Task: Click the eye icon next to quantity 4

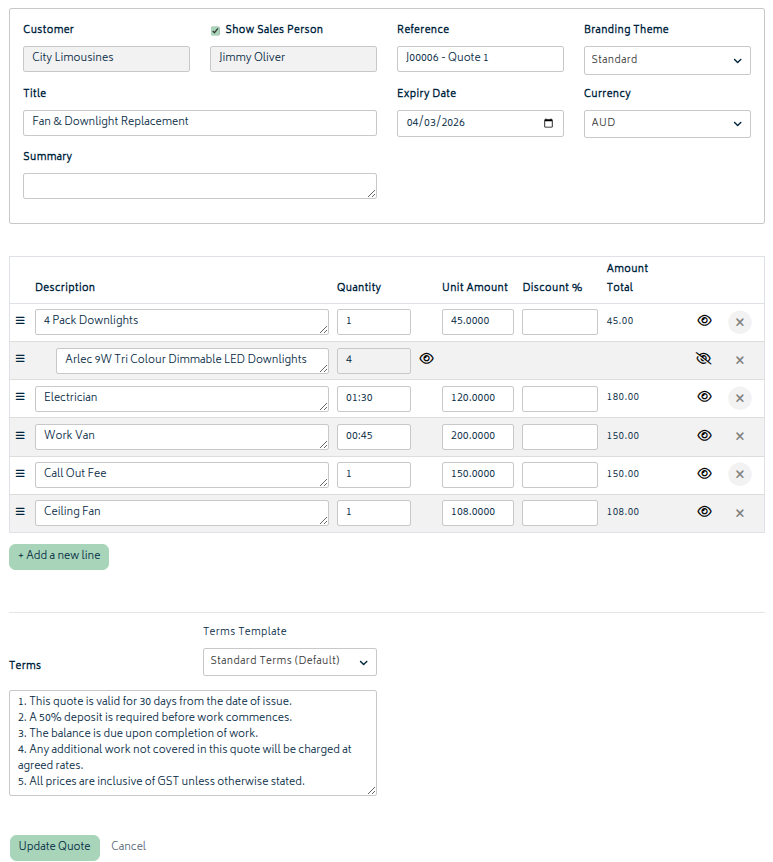Action: [427, 359]
